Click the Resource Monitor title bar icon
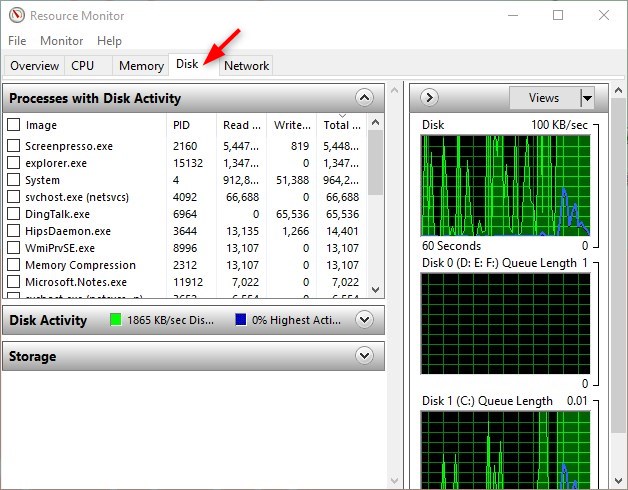Viewport: 628px width, 490px height. pos(16,15)
